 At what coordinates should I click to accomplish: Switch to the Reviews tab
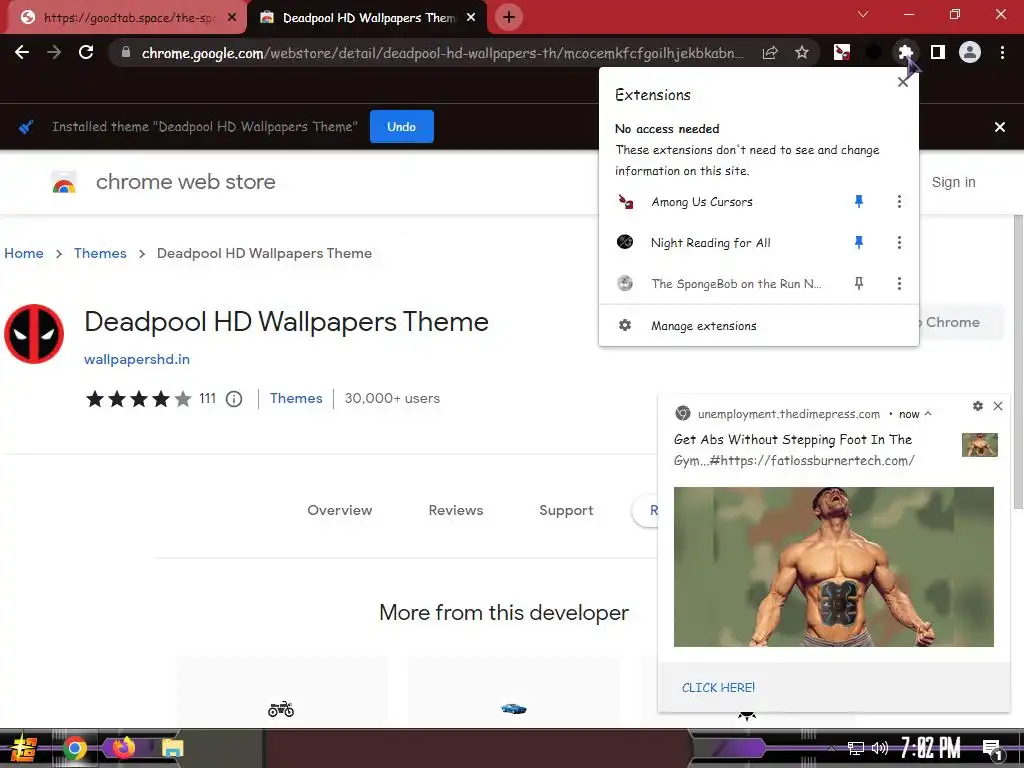point(456,510)
